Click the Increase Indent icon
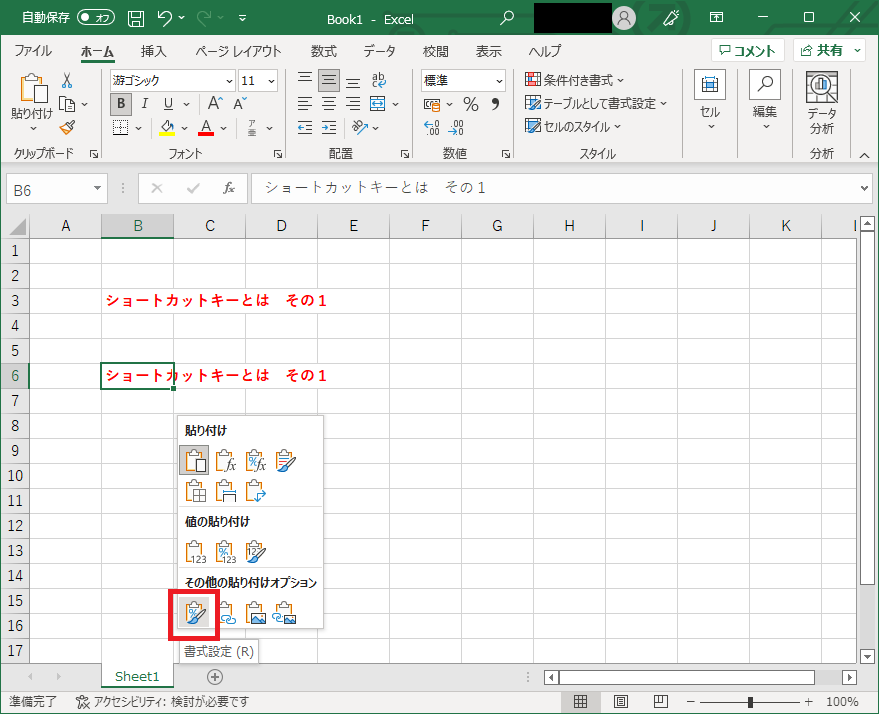879x714 pixels. 329,128
